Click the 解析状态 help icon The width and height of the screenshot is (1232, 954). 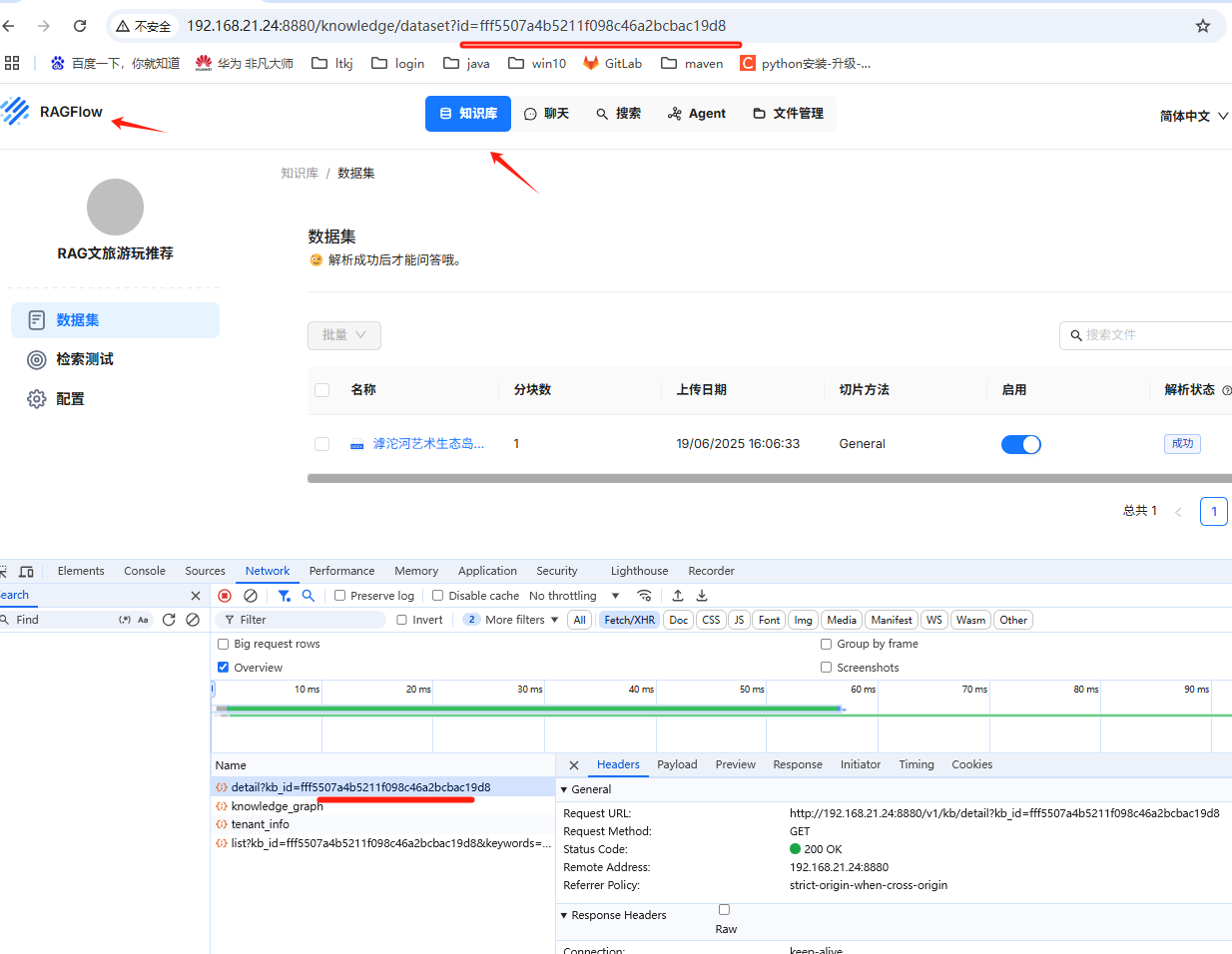point(1226,390)
